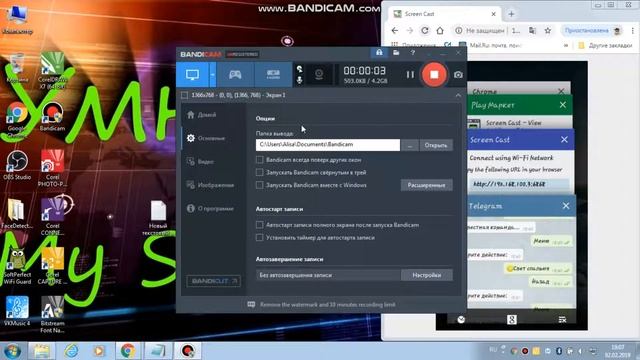Browse for output folder with the ... button
This screenshot has height=360, width=640.
coord(410,145)
